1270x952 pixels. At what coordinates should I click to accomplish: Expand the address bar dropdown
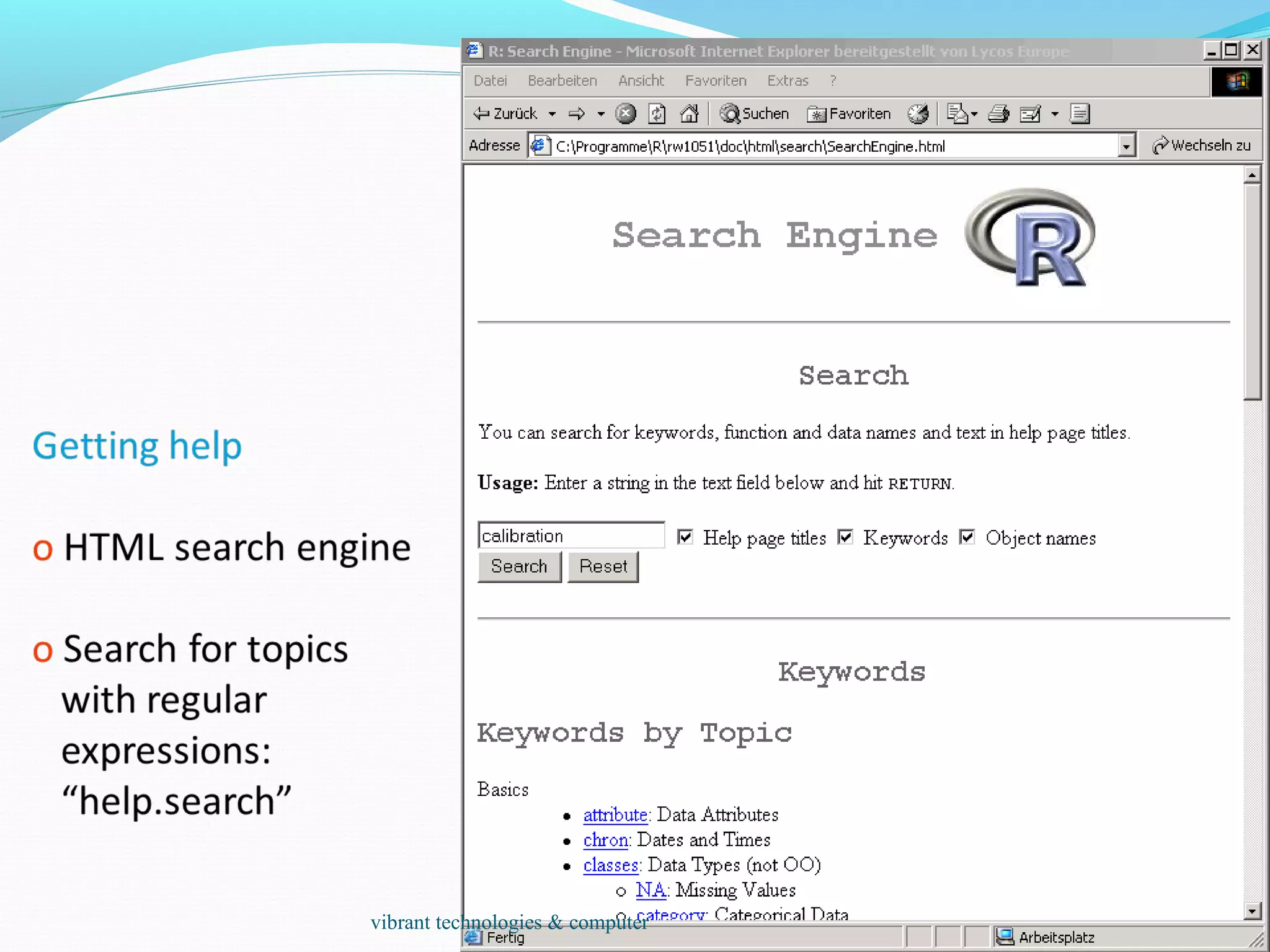coord(1126,146)
